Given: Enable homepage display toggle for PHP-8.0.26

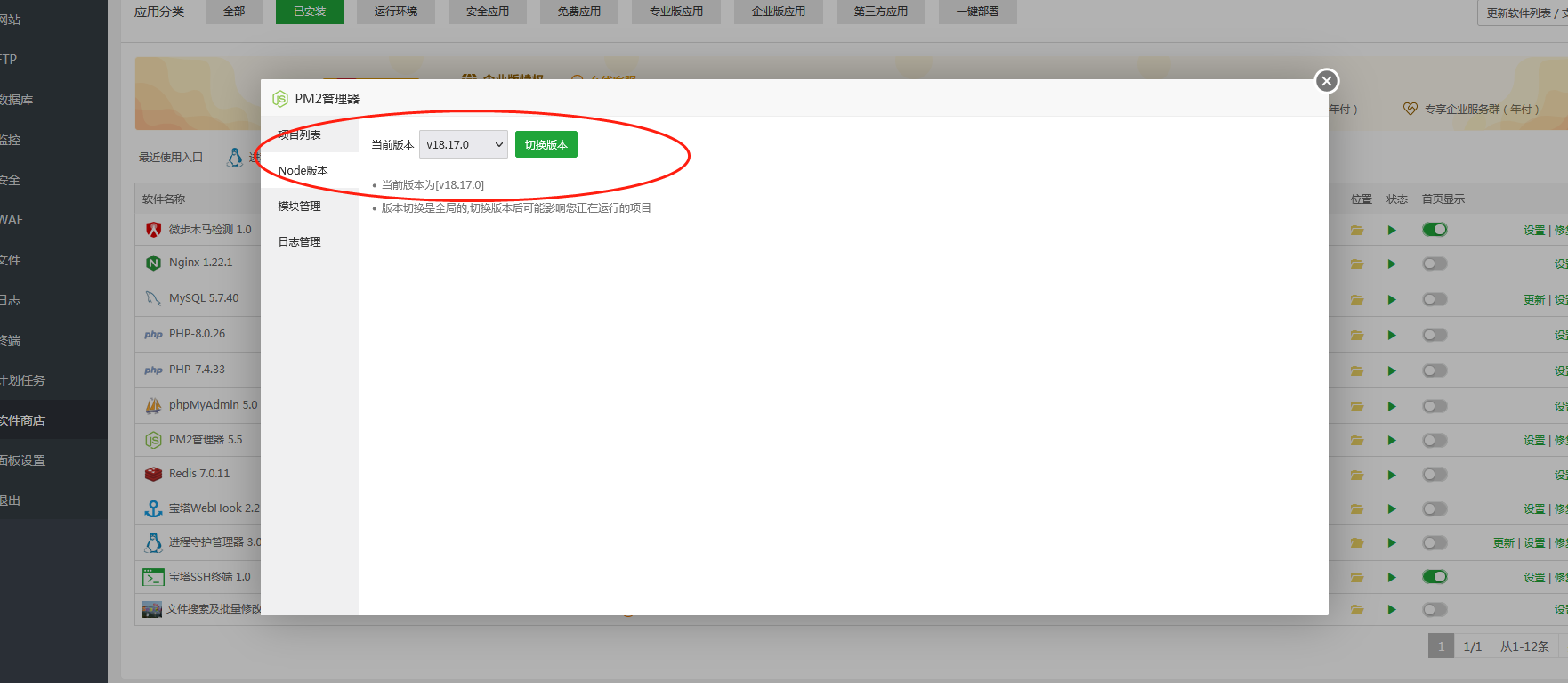Looking at the screenshot, I should click(1435, 336).
